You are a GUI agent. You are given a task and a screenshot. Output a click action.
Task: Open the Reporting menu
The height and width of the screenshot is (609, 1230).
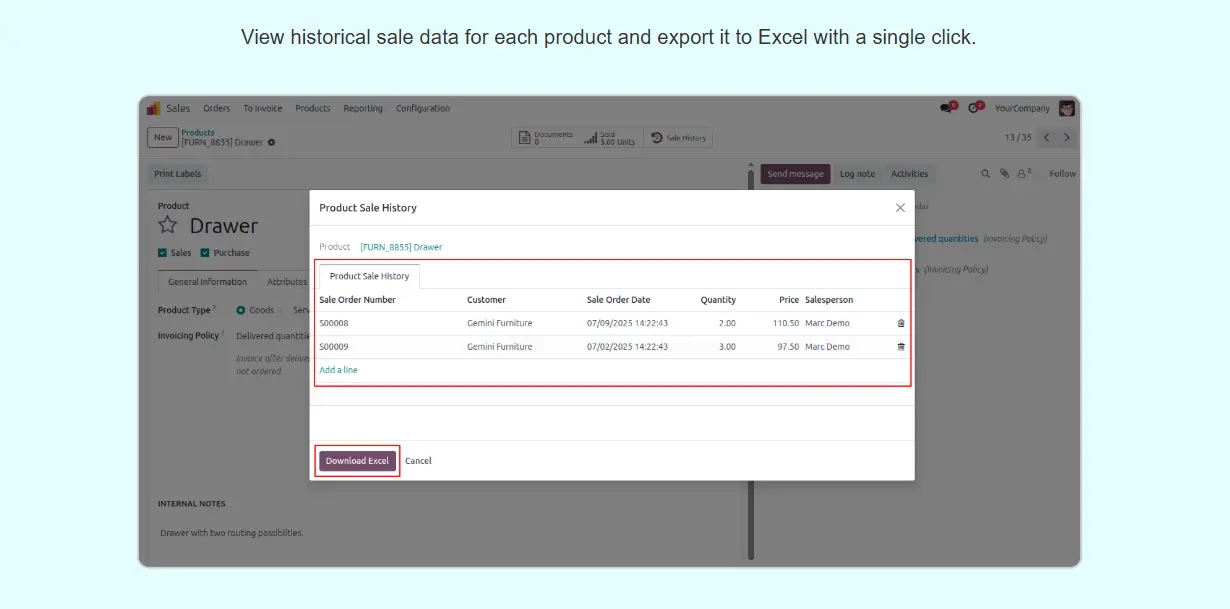(x=362, y=108)
